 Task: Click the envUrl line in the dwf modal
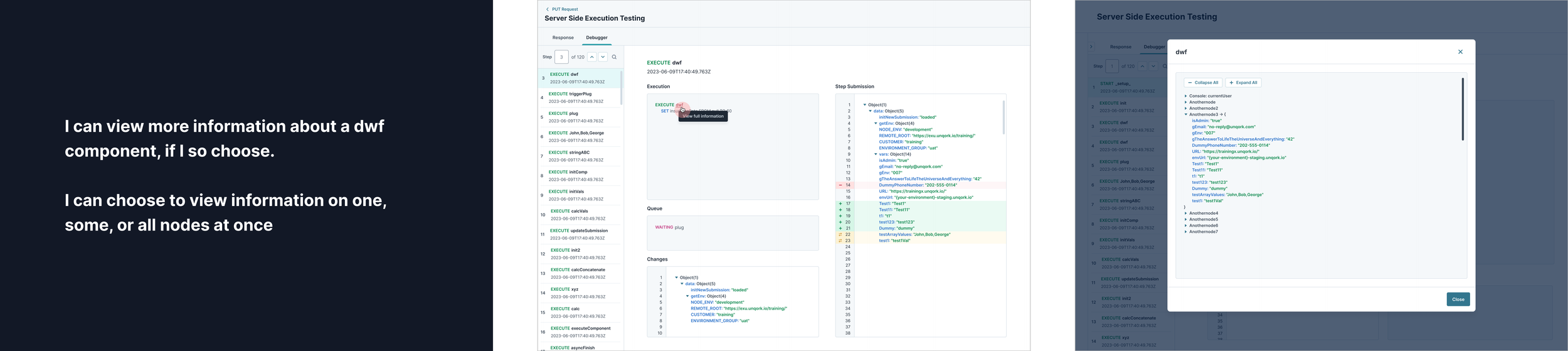(1239, 158)
